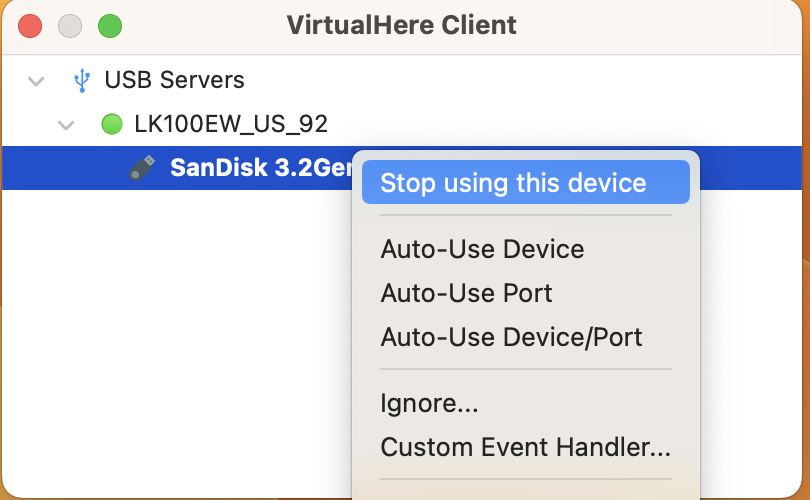810x500 pixels.
Task: Click the VirtualHere Client title text
Action: (x=401, y=25)
